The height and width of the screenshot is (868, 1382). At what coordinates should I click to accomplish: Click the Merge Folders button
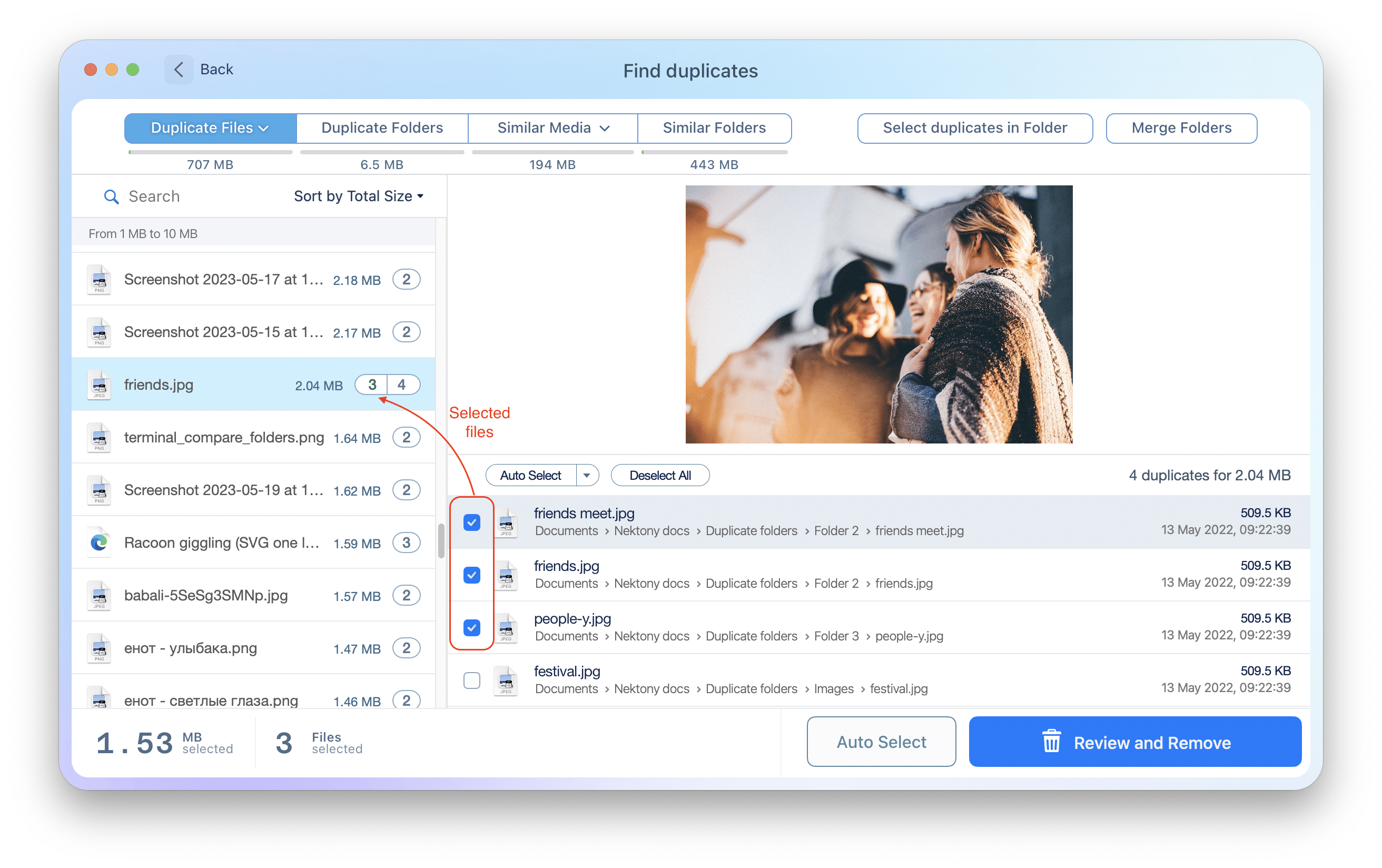tap(1182, 128)
